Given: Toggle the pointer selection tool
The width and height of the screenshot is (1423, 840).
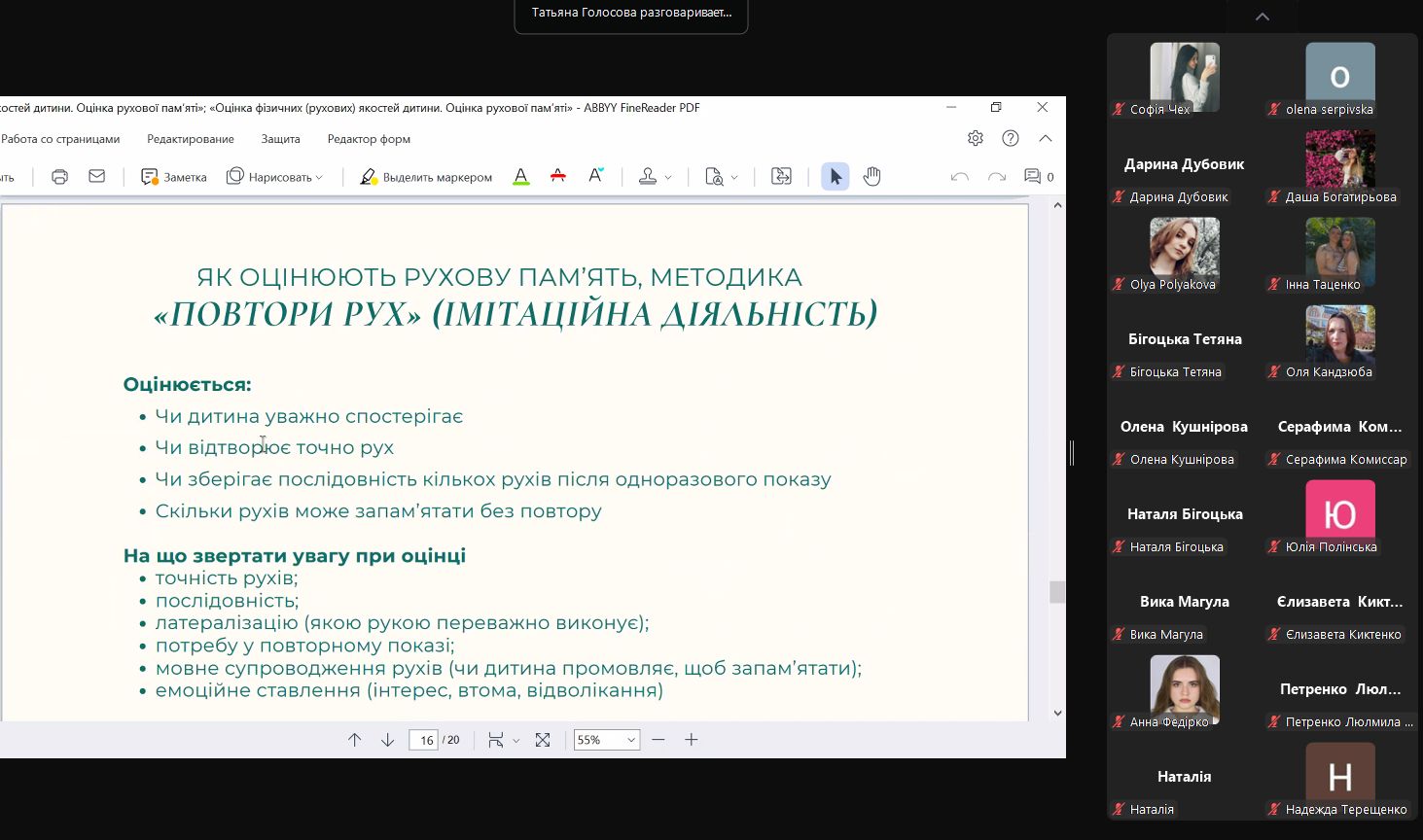Looking at the screenshot, I should (x=835, y=177).
